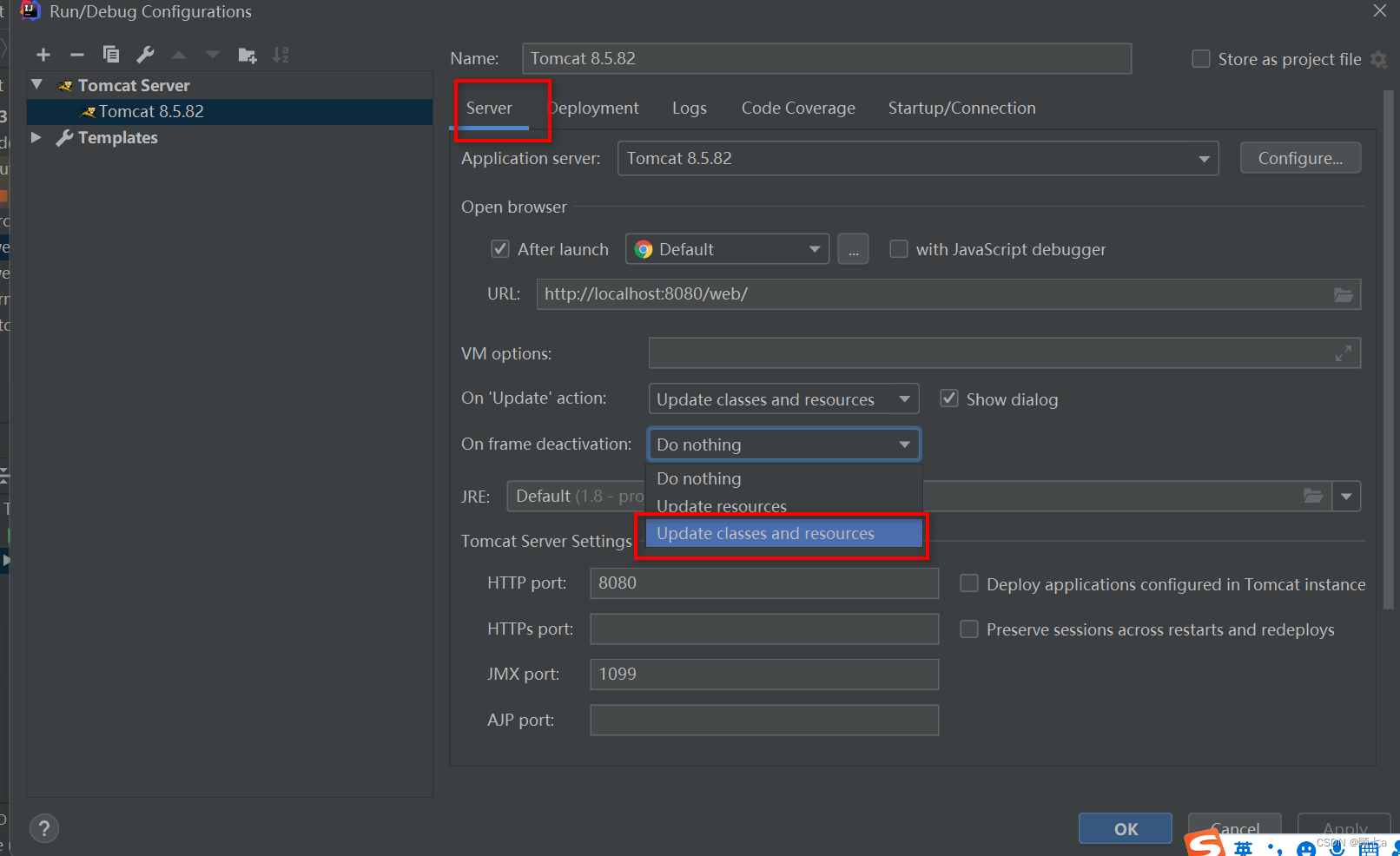The width and height of the screenshot is (1400, 856).
Task: Enable Store as project file
Action: [1201, 59]
